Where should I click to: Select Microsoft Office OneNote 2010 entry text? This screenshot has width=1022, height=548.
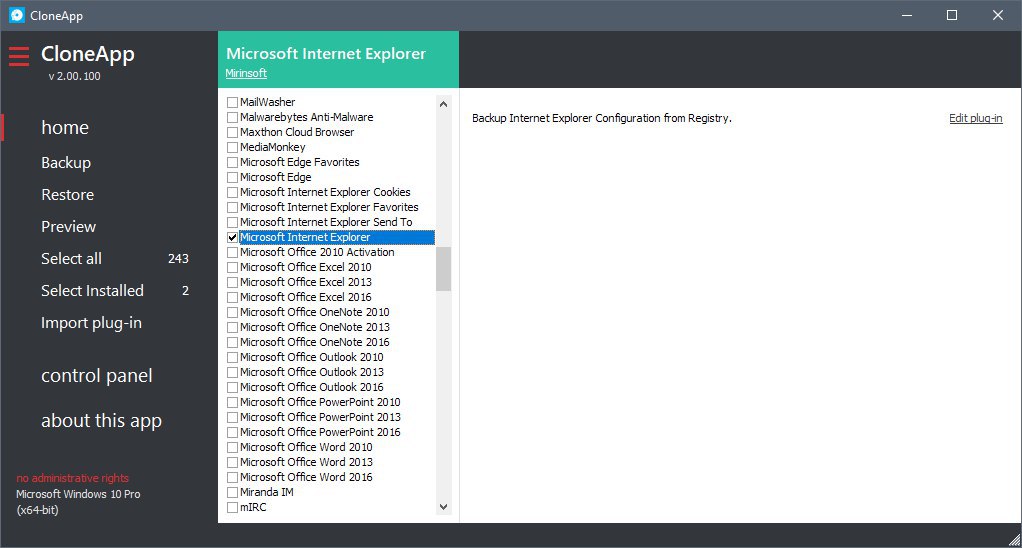point(315,312)
